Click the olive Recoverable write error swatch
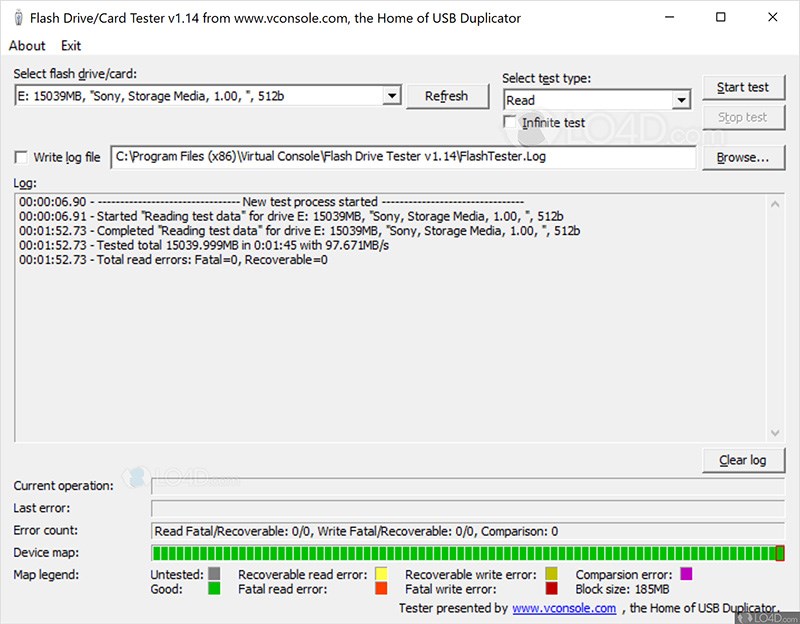Image resolution: width=800 pixels, height=624 pixels. (552, 573)
